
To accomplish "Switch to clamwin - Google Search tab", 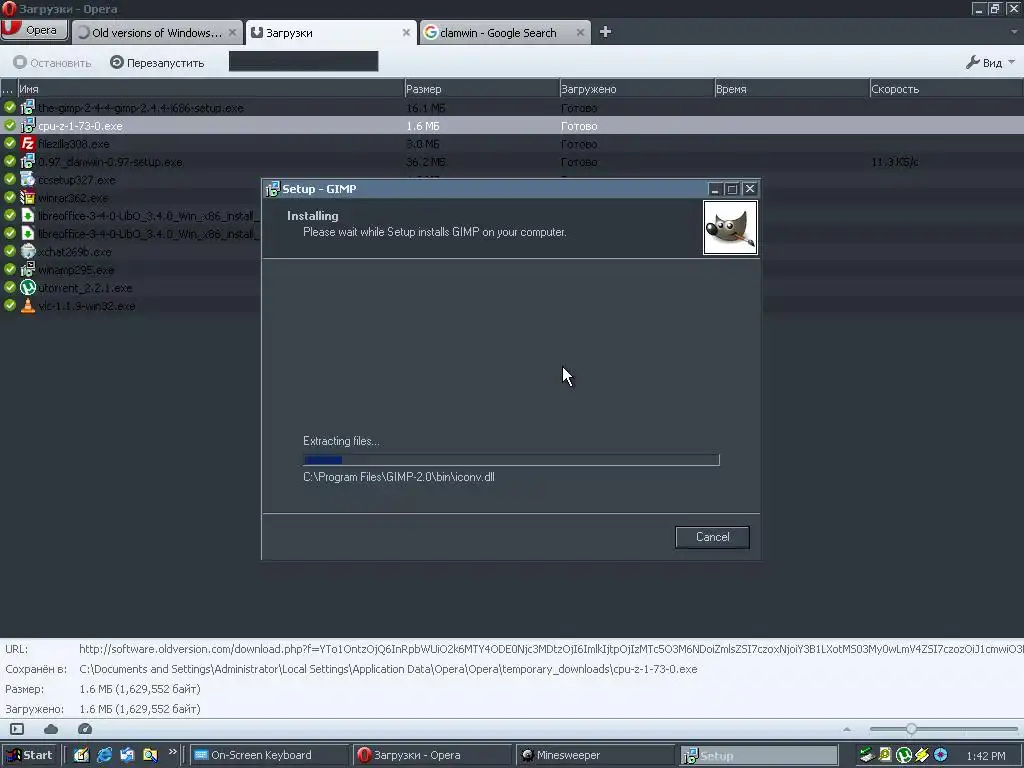I will [505, 33].
